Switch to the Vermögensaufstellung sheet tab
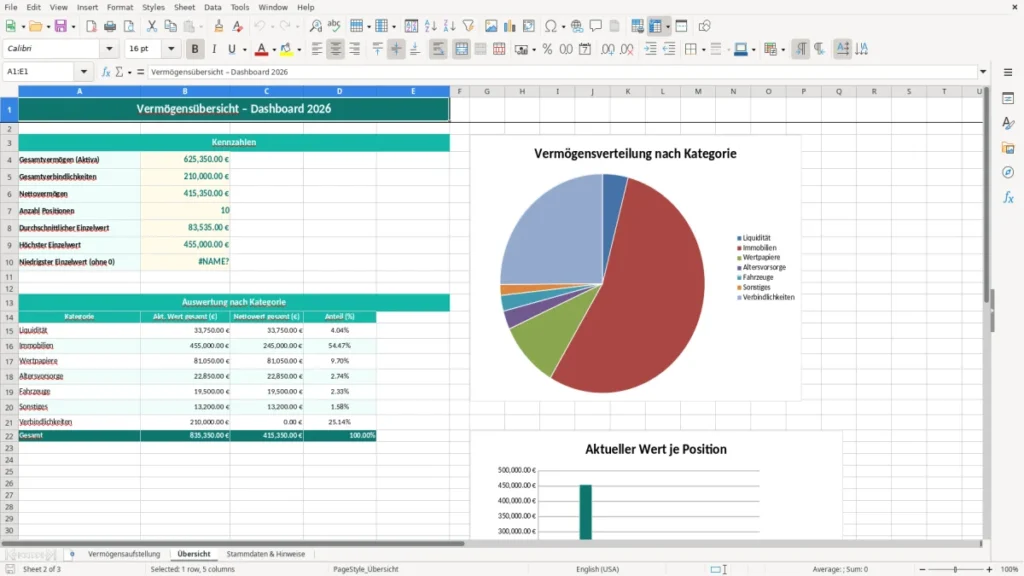 pos(124,554)
